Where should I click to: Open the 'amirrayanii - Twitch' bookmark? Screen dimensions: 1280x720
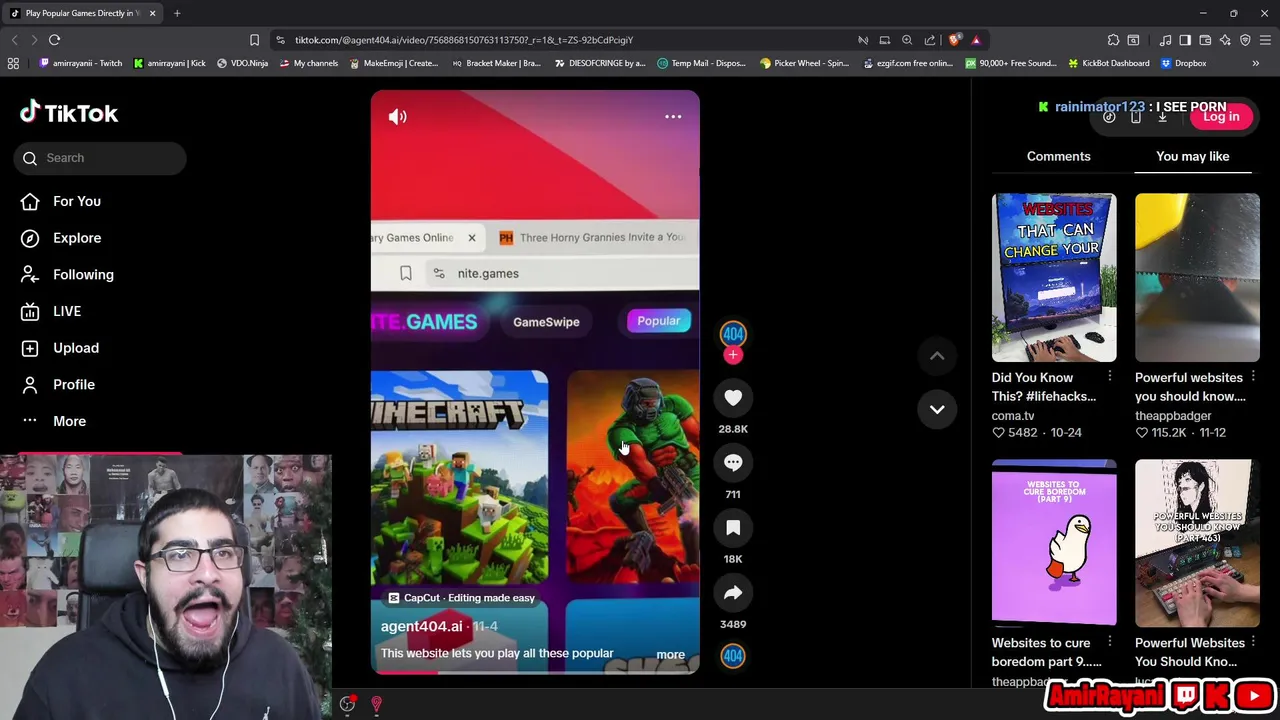click(80, 63)
